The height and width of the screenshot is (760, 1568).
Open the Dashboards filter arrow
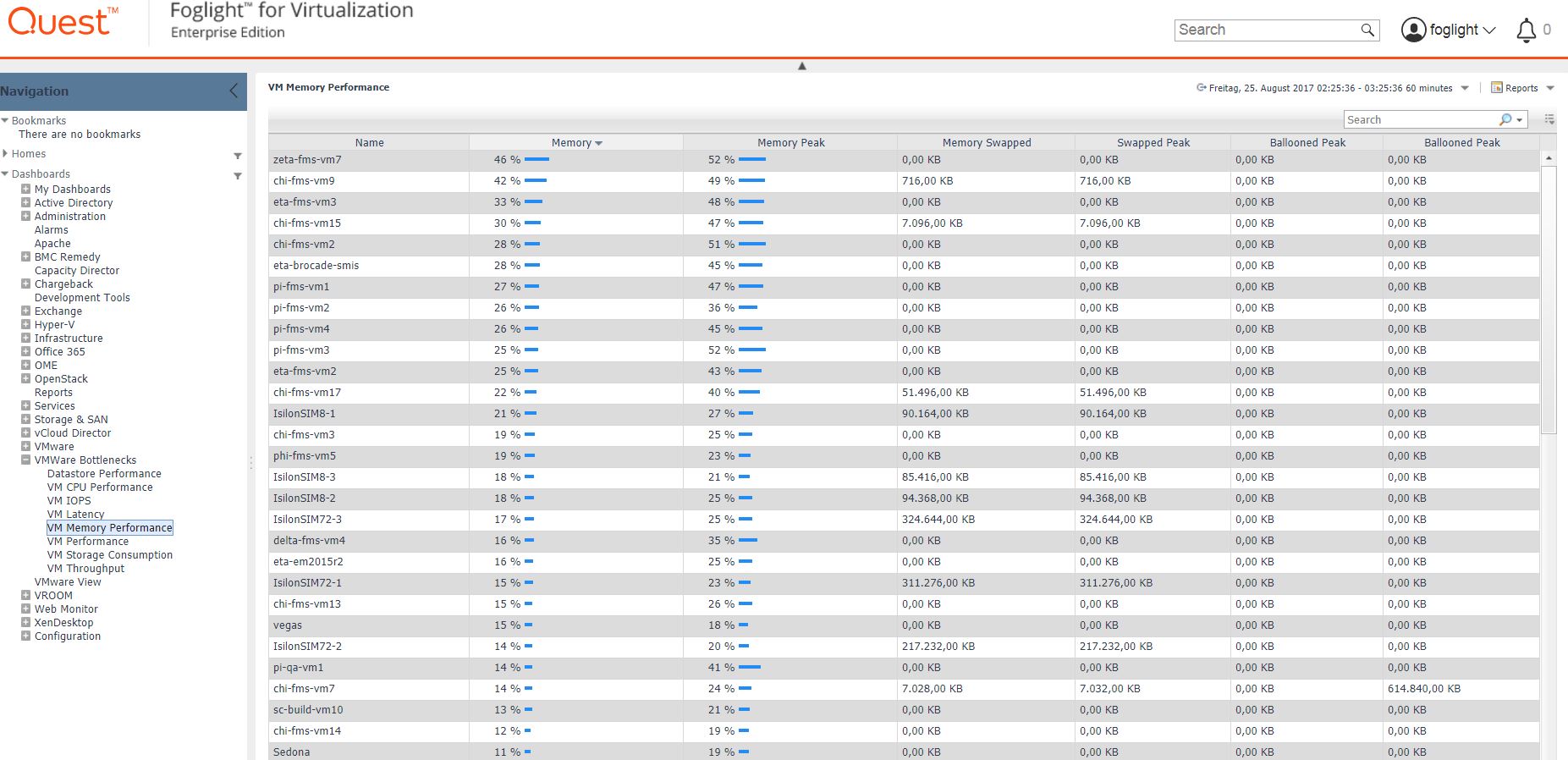point(238,176)
